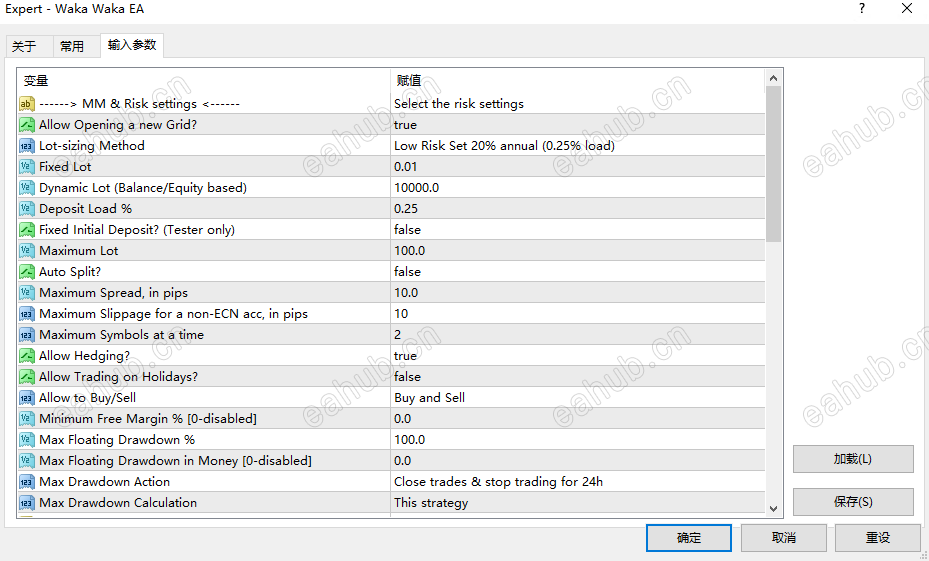Click the Allow Hedging true value
The height and width of the screenshot is (561, 929).
[x=405, y=356]
